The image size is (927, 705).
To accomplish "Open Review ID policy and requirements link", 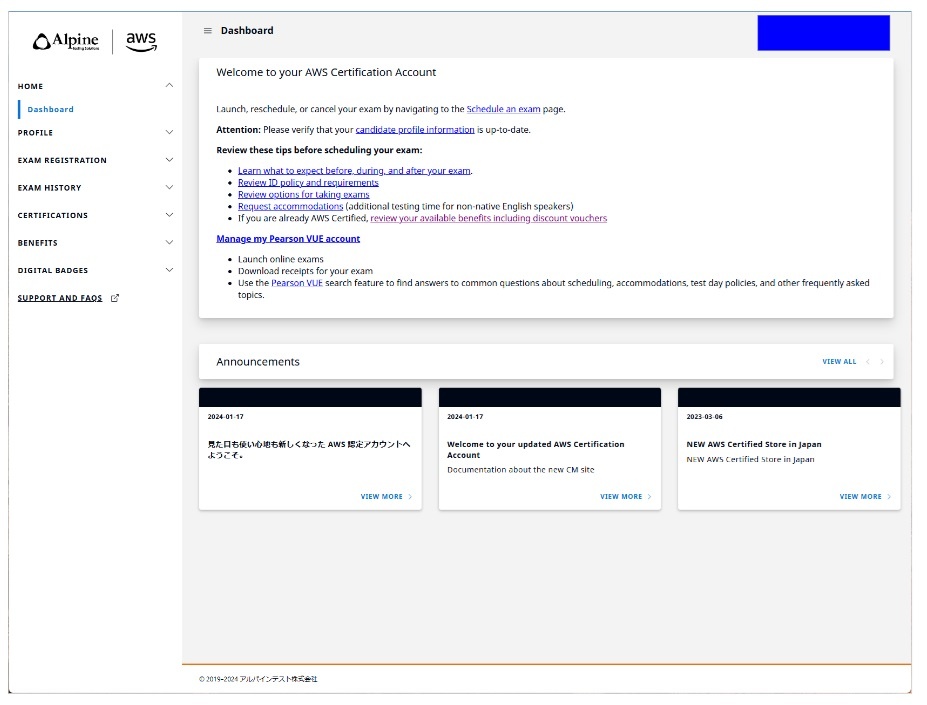I will click(x=308, y=182).
